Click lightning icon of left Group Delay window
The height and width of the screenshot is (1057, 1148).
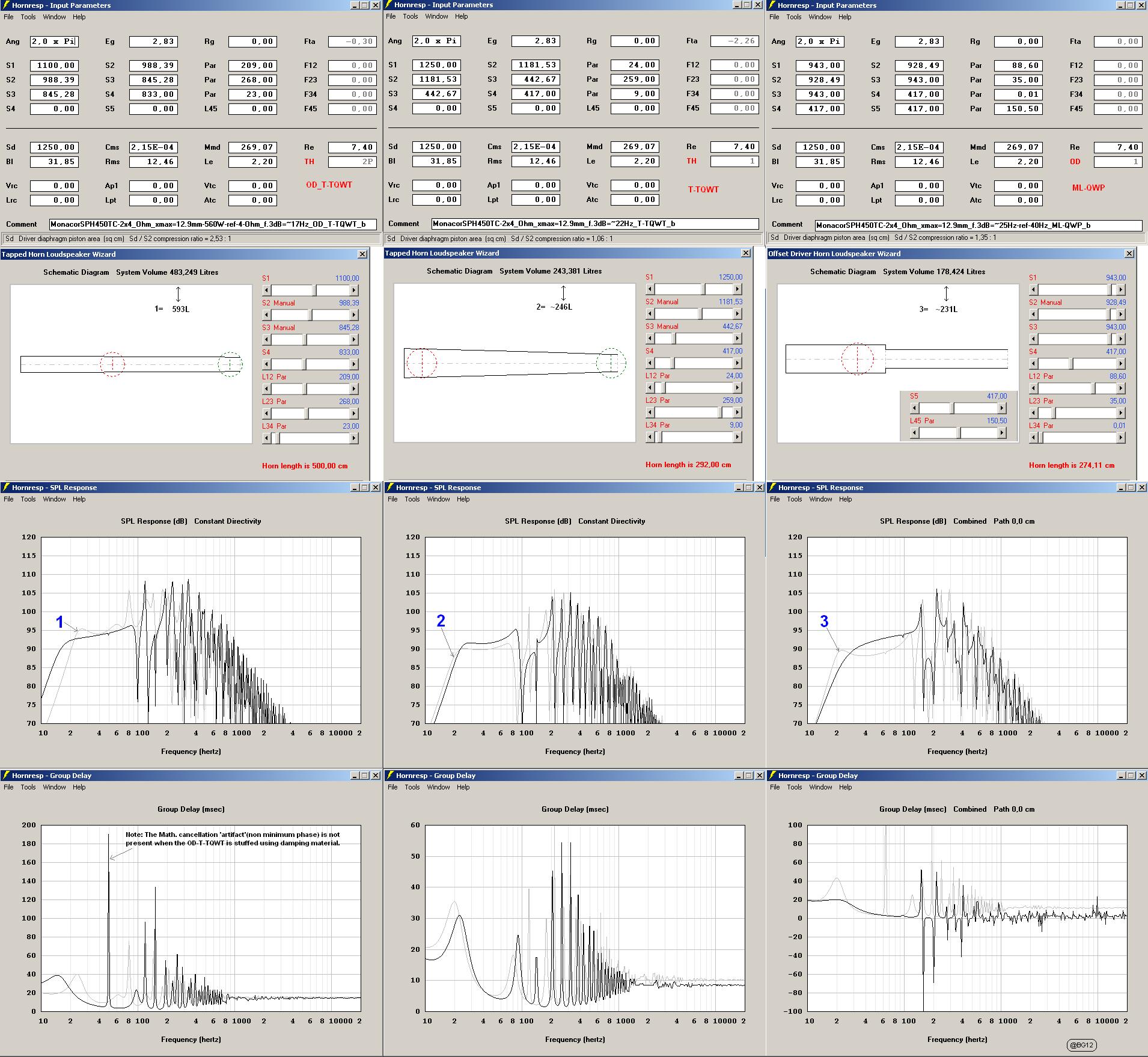coord(6,776)
